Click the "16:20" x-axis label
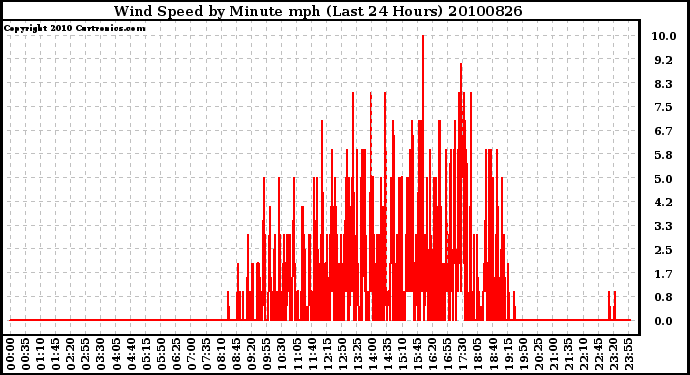The height and width of the screenshot is (375, 690). tap(432, 354)
